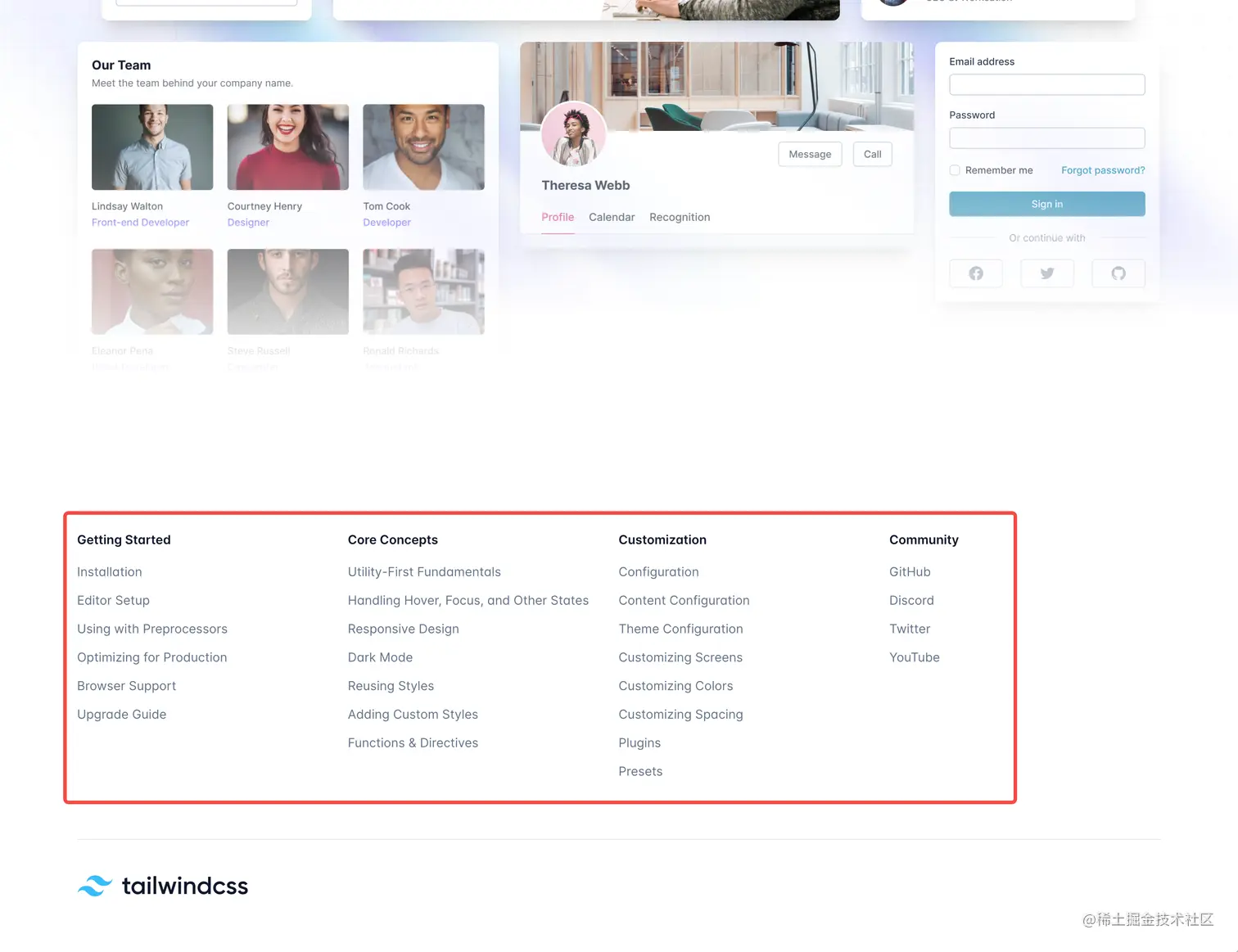Select Steve Russell's faded team photo
The width and height of the screenshot is (1238, 952).
tap(288, 291)
